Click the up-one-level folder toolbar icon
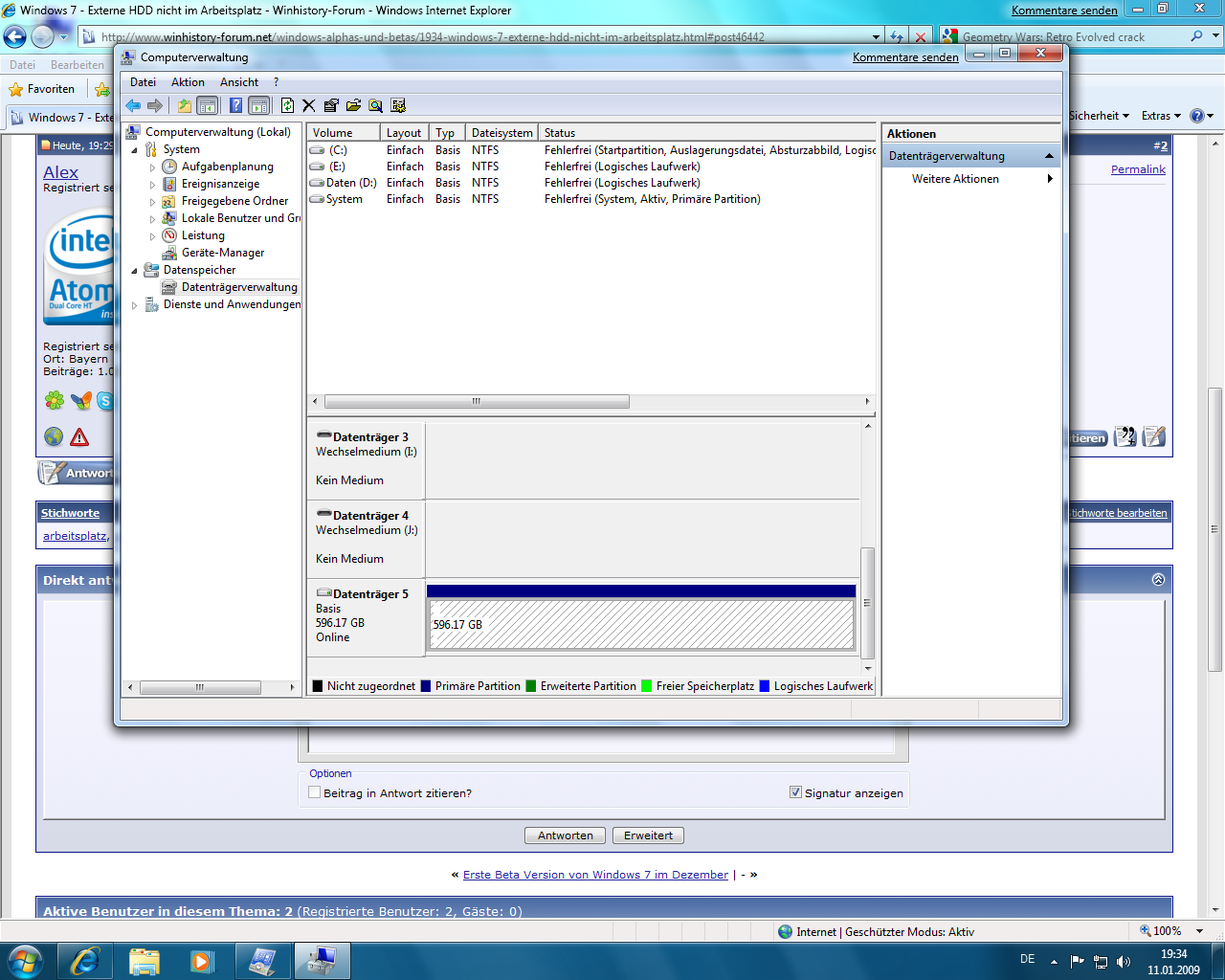This screenshot has width=1225, height=980. tap(184, 105)
